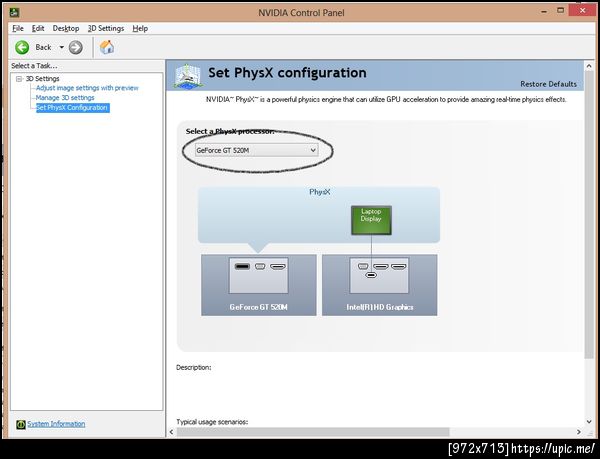600x459 pixels.
Task: Click the Description: label
Action: pos(194,368)
